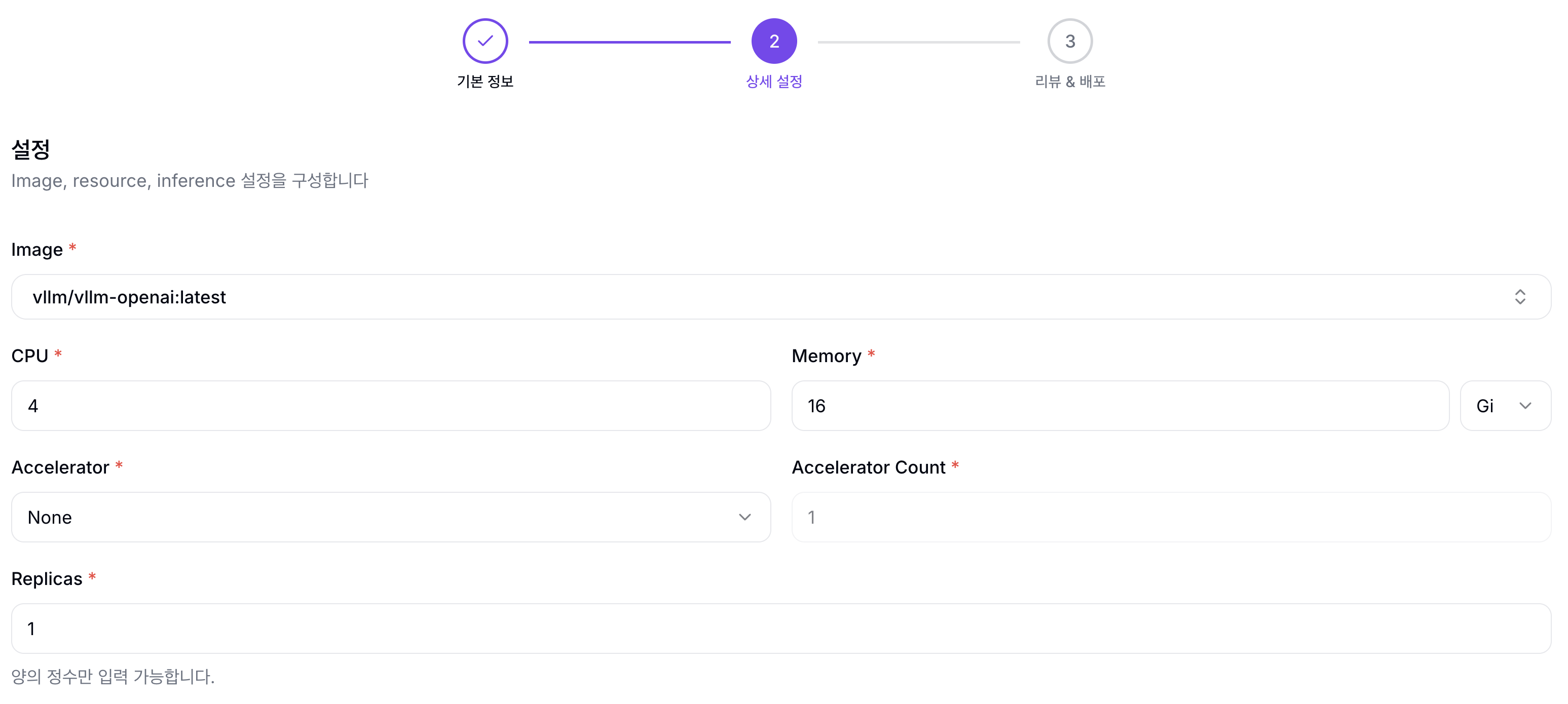This screenshot has height=704, width=1568.
Task: Go to the 리뷰 & 배포 step label
Action: (1069, 82)
